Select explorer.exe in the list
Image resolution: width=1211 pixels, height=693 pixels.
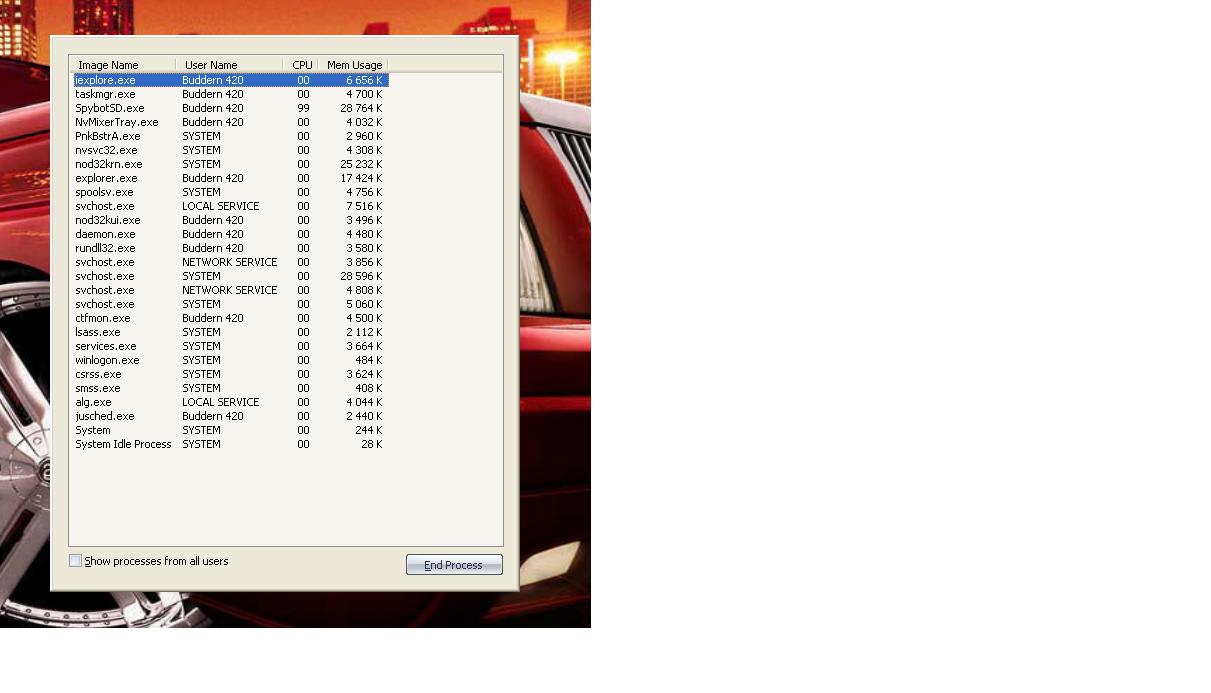[230, 178]
